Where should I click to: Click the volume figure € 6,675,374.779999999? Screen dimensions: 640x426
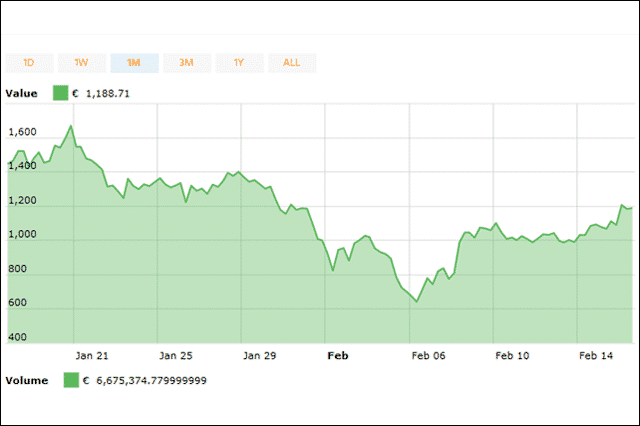tap(145, 380)
